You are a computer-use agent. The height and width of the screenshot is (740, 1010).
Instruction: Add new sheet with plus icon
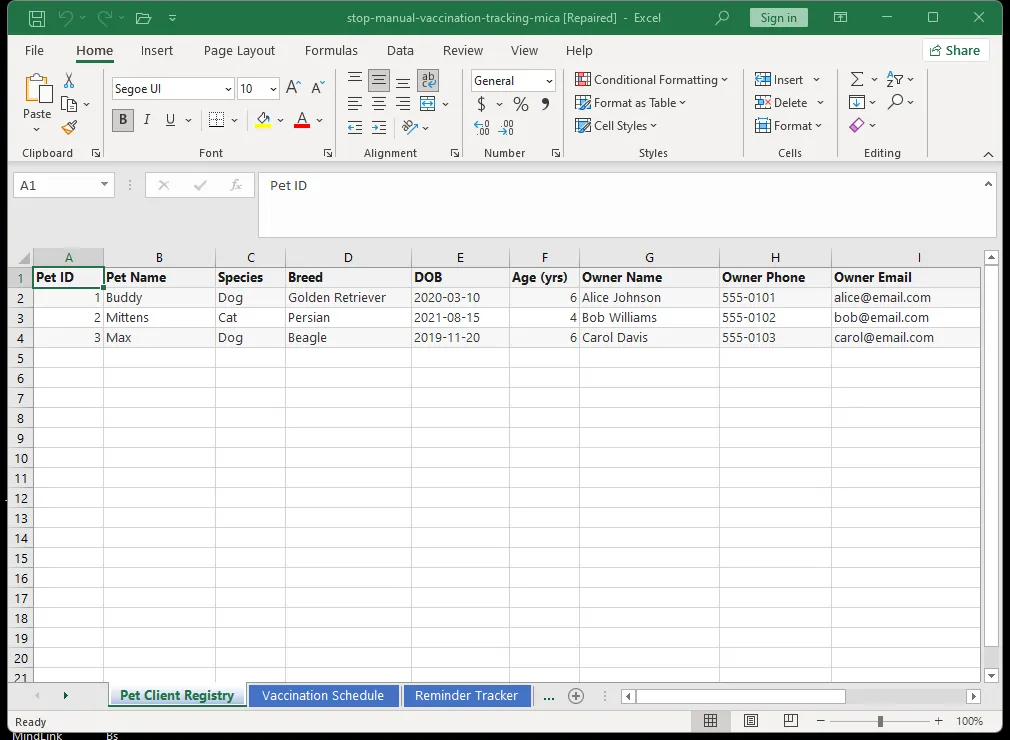point(576,696)
